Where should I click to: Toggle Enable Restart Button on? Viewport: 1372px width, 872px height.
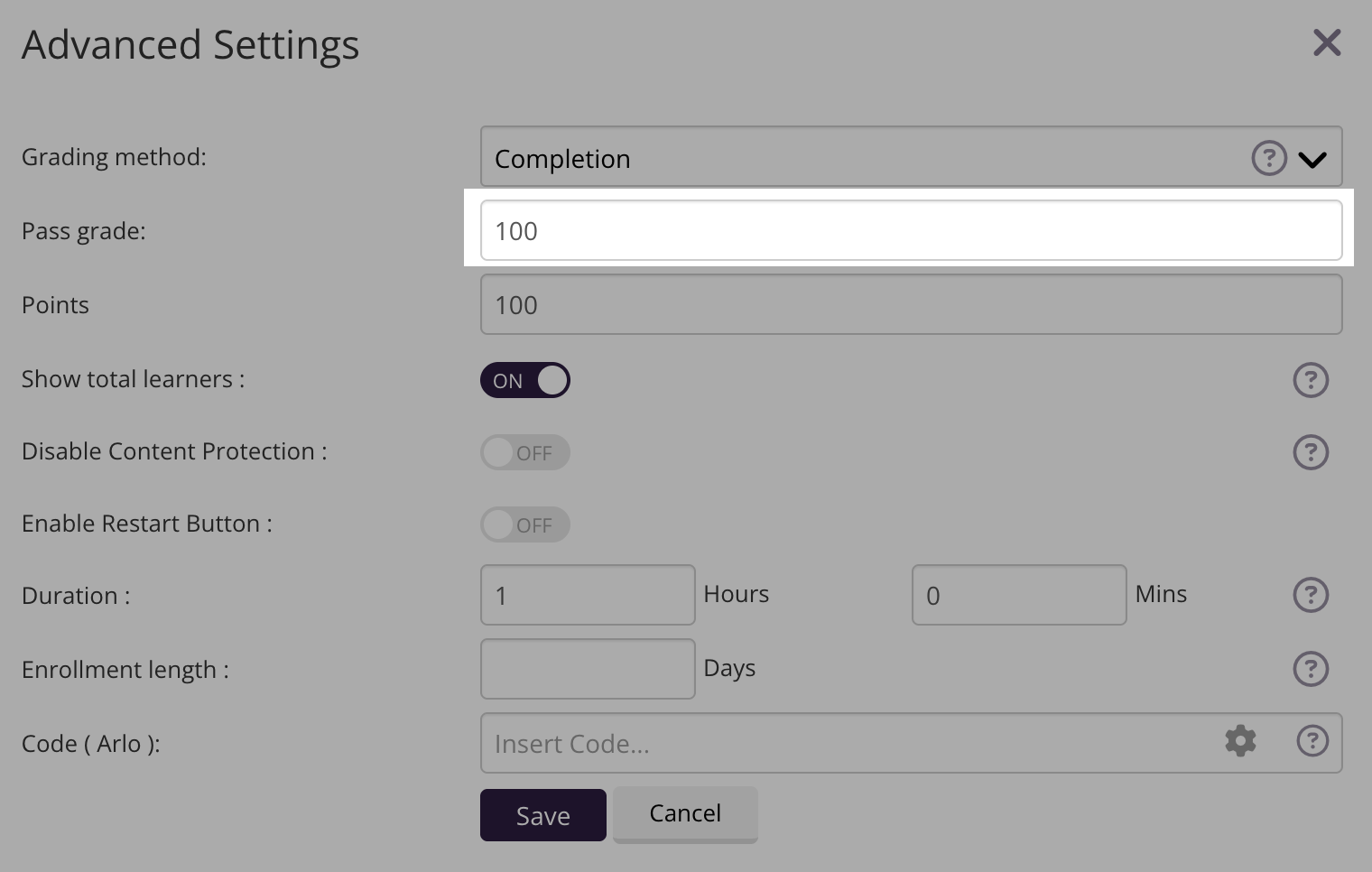tap(524, 524)
